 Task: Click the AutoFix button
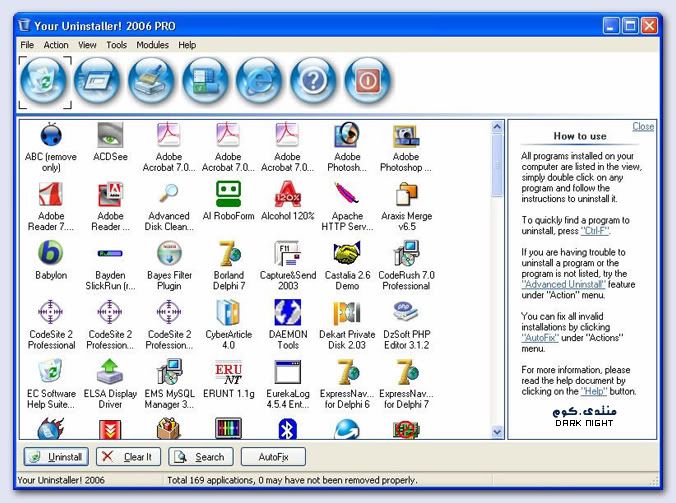(273, 457)
